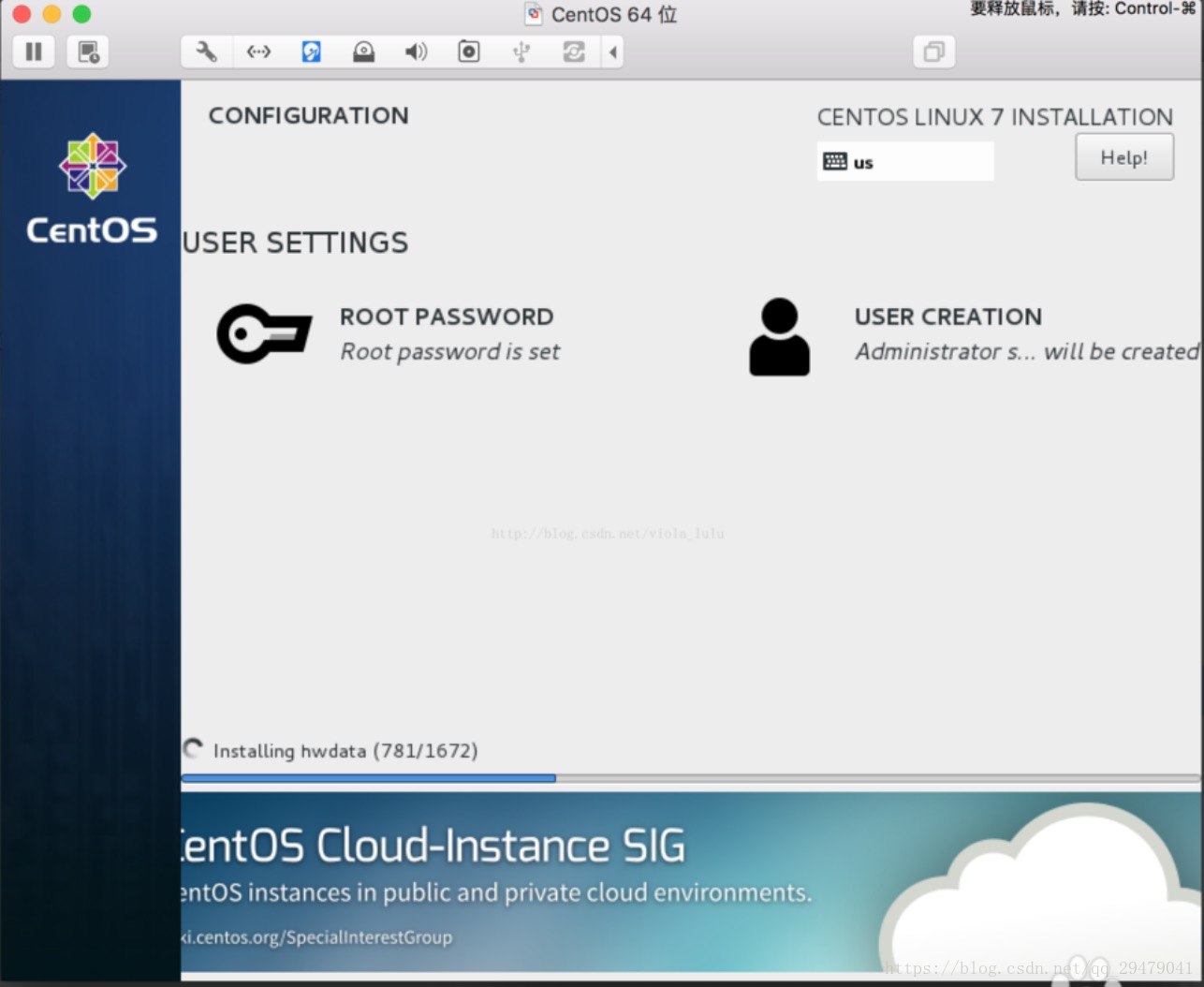
Task: Click the CD/DVD drive icon
Action: point(363,52)
